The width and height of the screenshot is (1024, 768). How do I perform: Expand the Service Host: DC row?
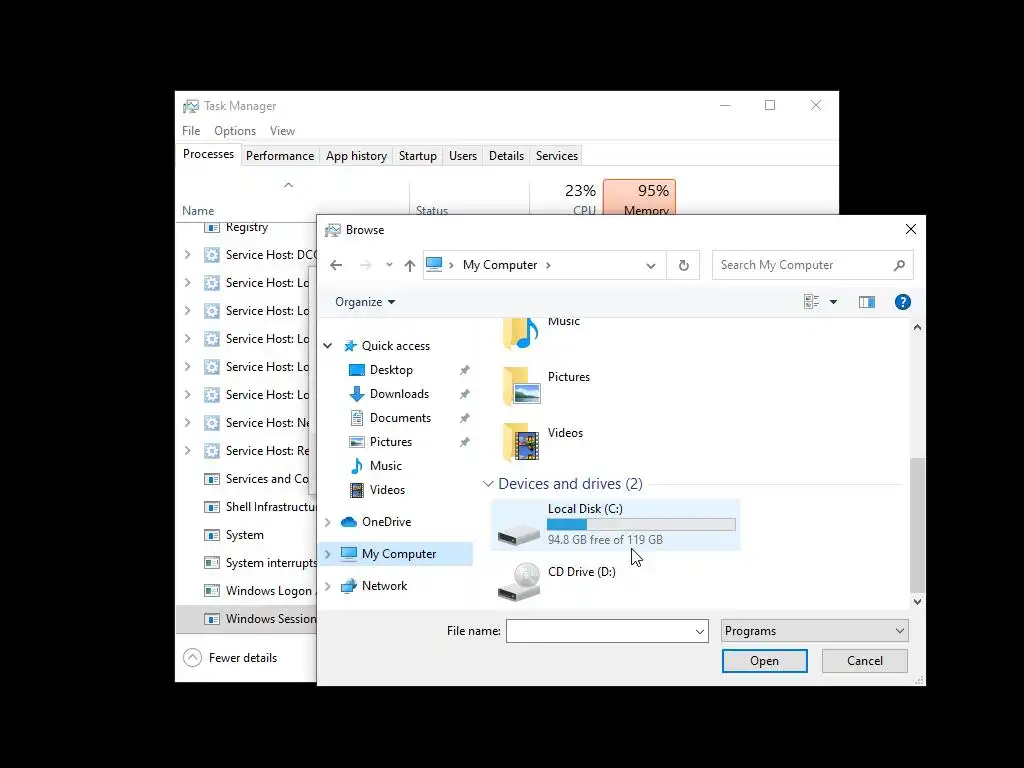click(x=187, y=255)
